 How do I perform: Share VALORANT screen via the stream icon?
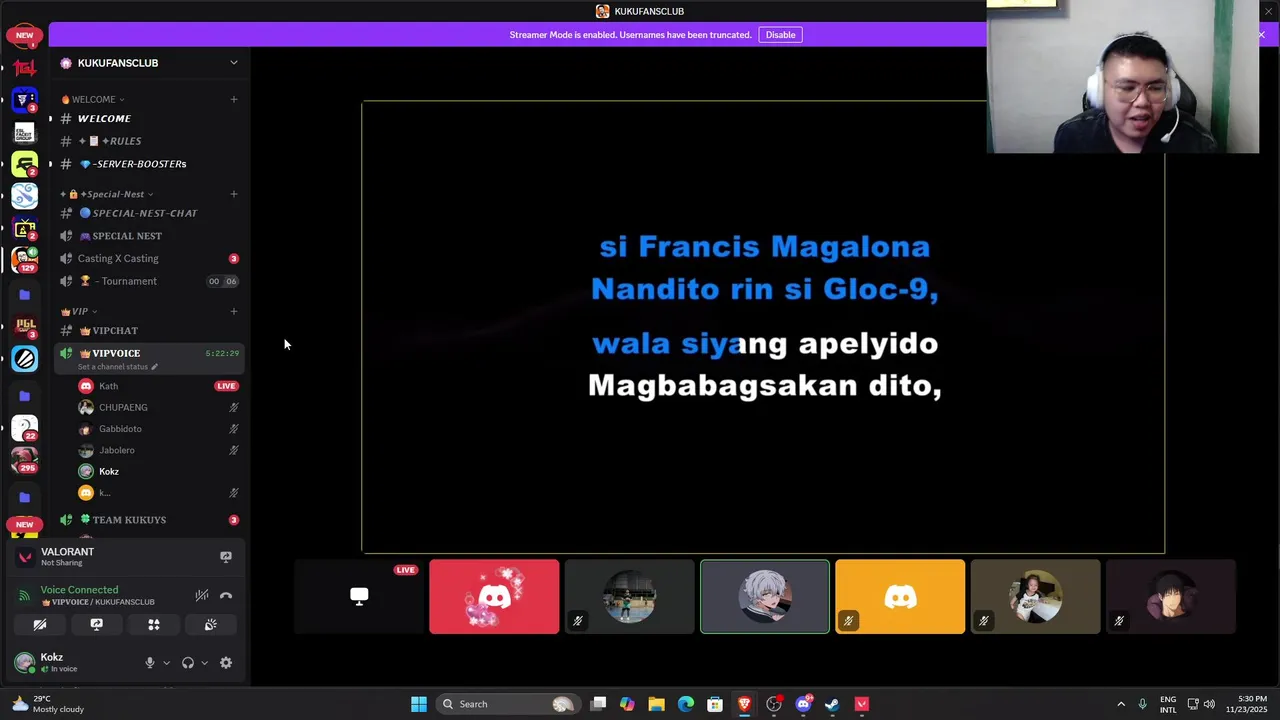click(x=226, y=557)
